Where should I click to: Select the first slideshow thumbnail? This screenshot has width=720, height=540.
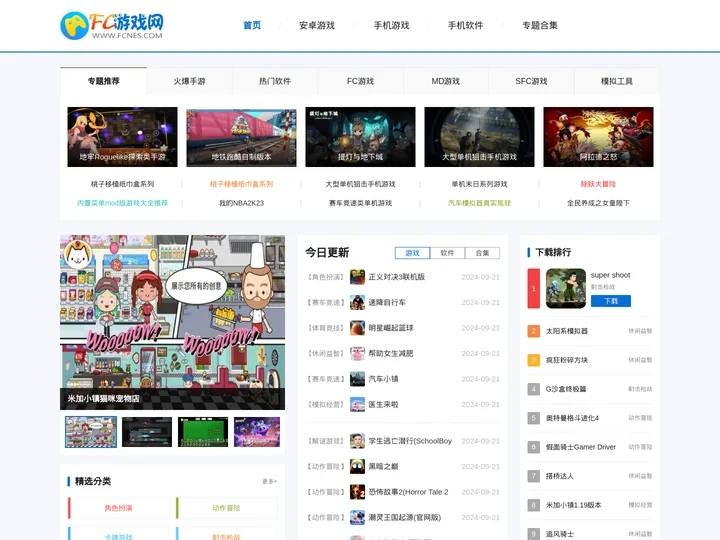coord(91,432)
